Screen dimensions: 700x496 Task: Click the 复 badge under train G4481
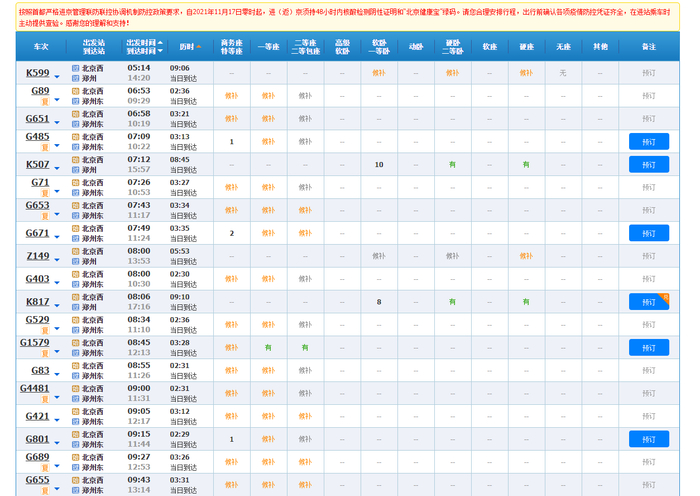[x=45, y=399]
